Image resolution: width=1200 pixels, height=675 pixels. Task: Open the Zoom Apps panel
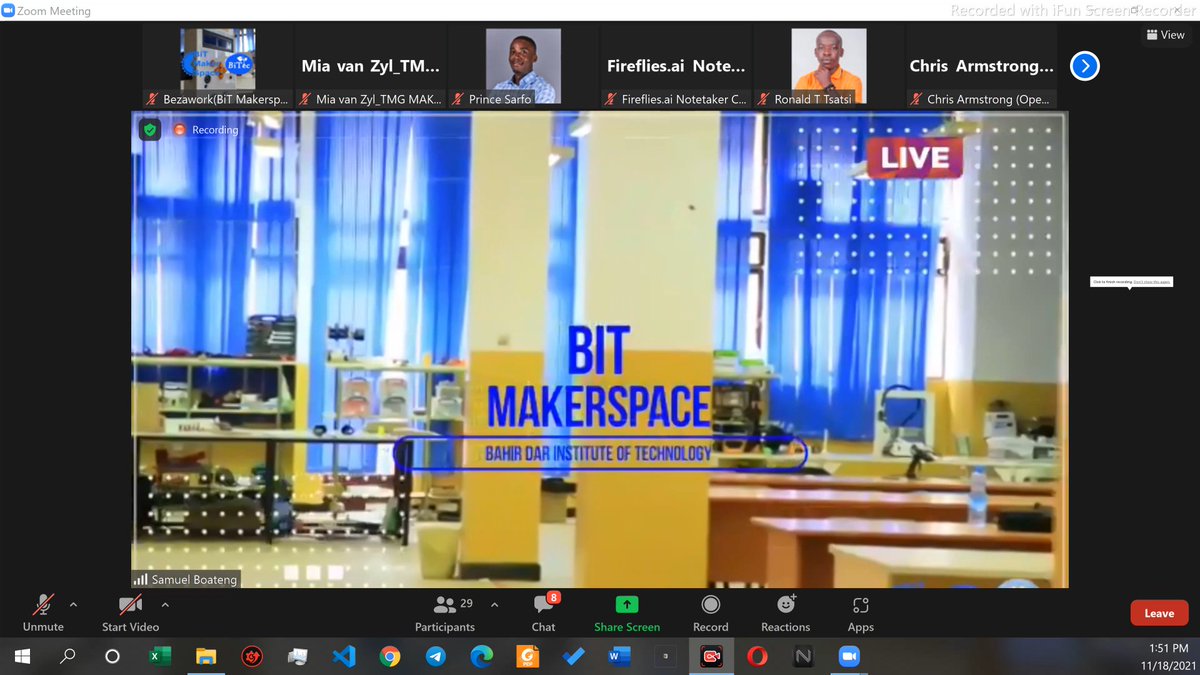pos(860,613)
